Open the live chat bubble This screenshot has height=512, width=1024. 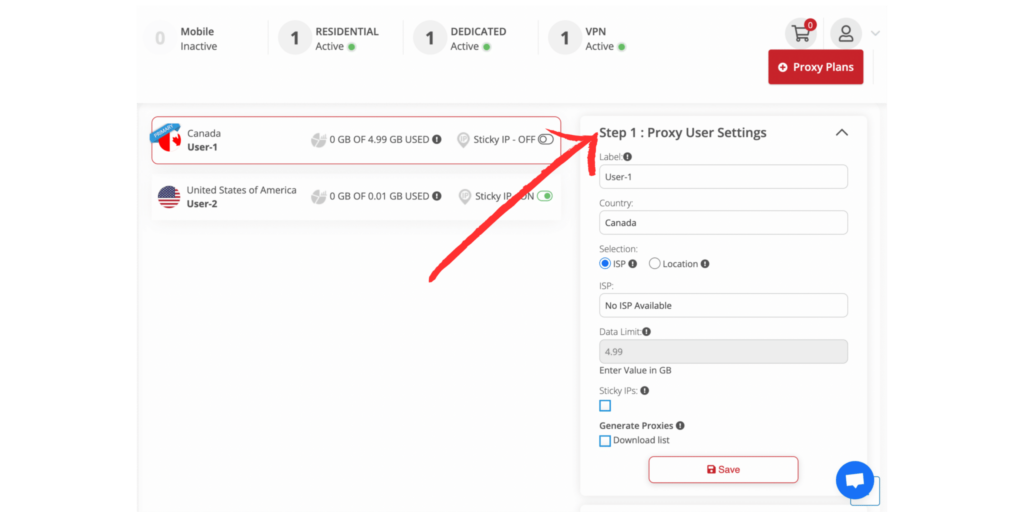[x=855, y=481]
